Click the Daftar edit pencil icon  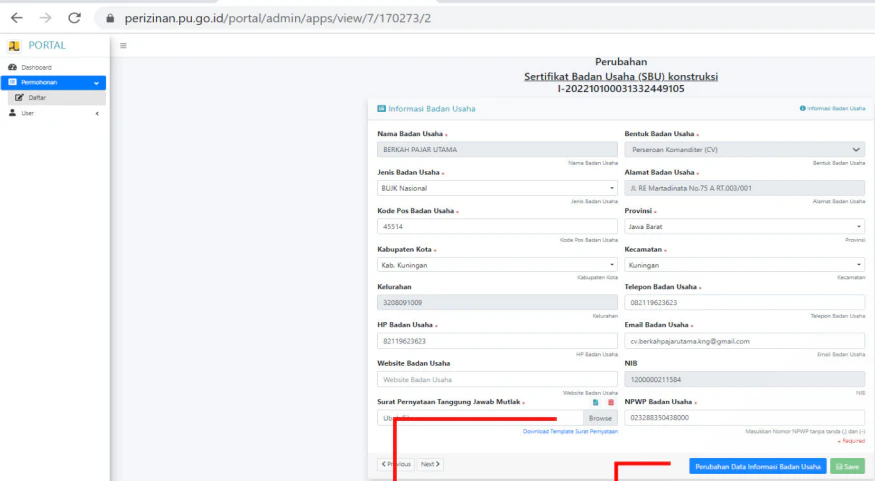click(20, 98)
